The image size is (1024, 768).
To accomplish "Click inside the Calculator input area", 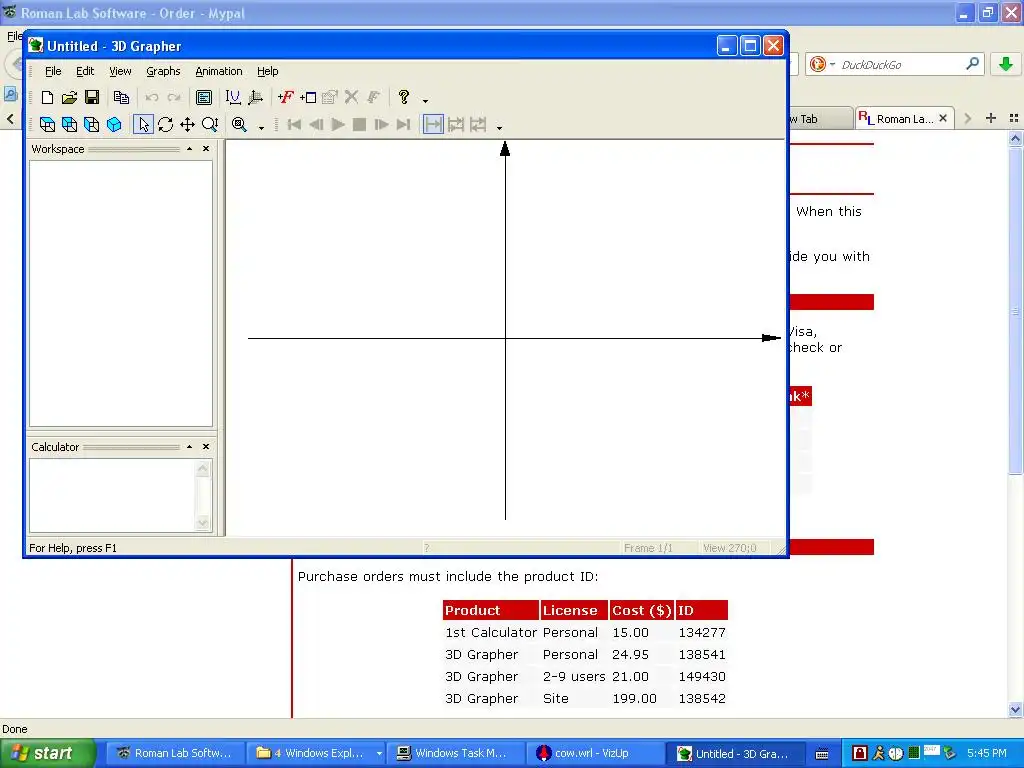I will point(112,496).
